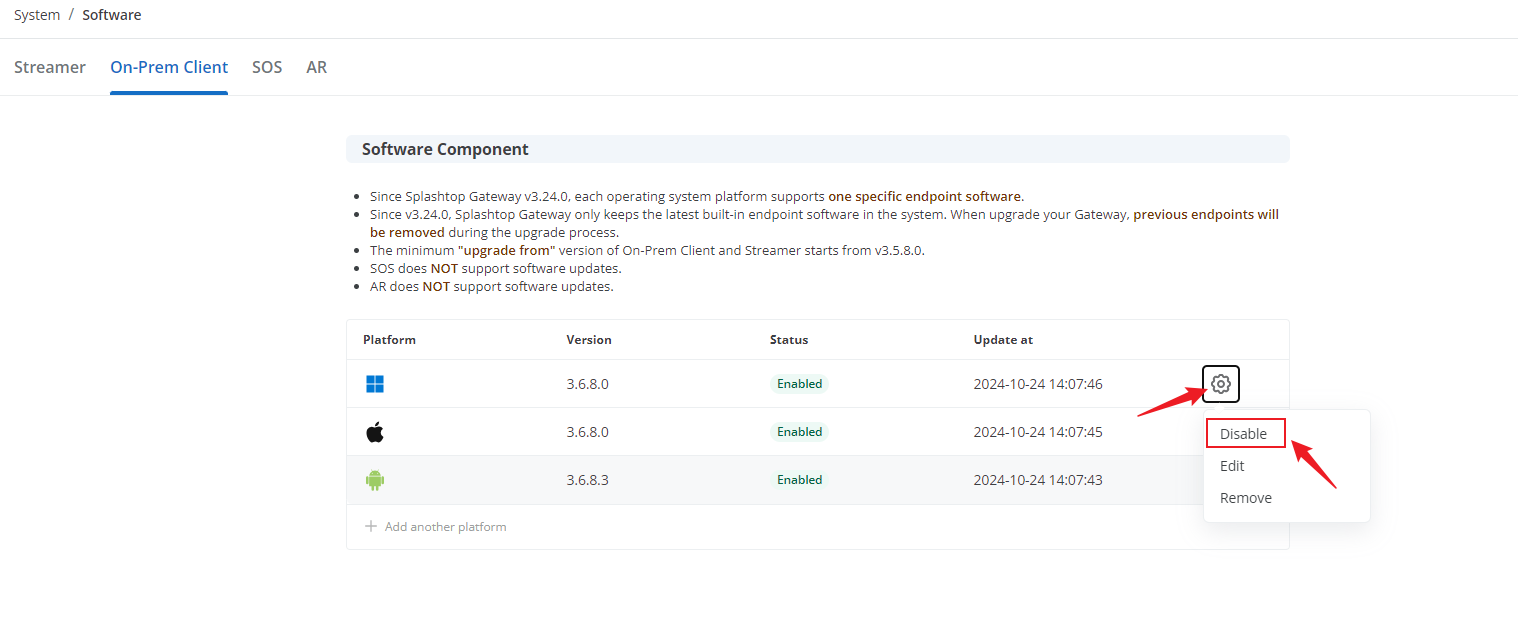Click the note about AR software updates
Screen dimensions: 1518x619
[491, 287]
